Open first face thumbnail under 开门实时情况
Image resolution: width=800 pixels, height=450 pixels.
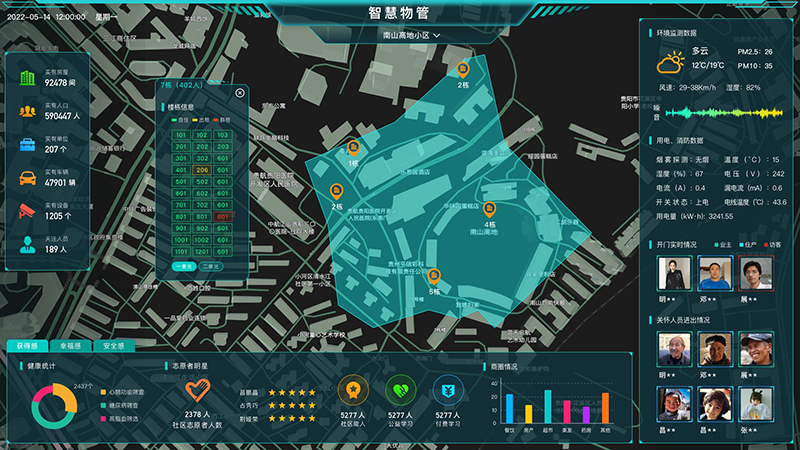point(674,273)
